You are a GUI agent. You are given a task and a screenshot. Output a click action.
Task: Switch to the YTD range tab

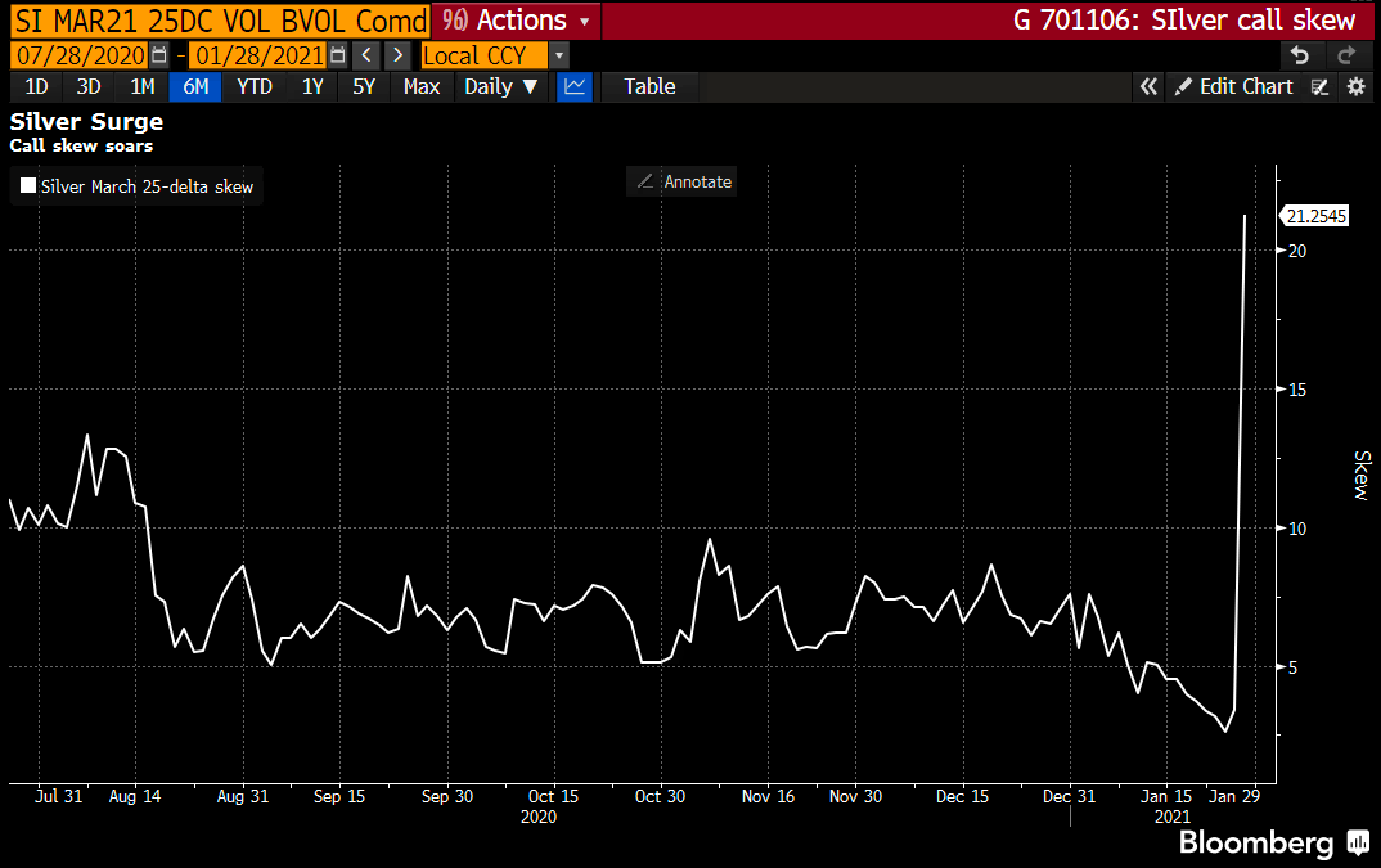click(255, 87)
